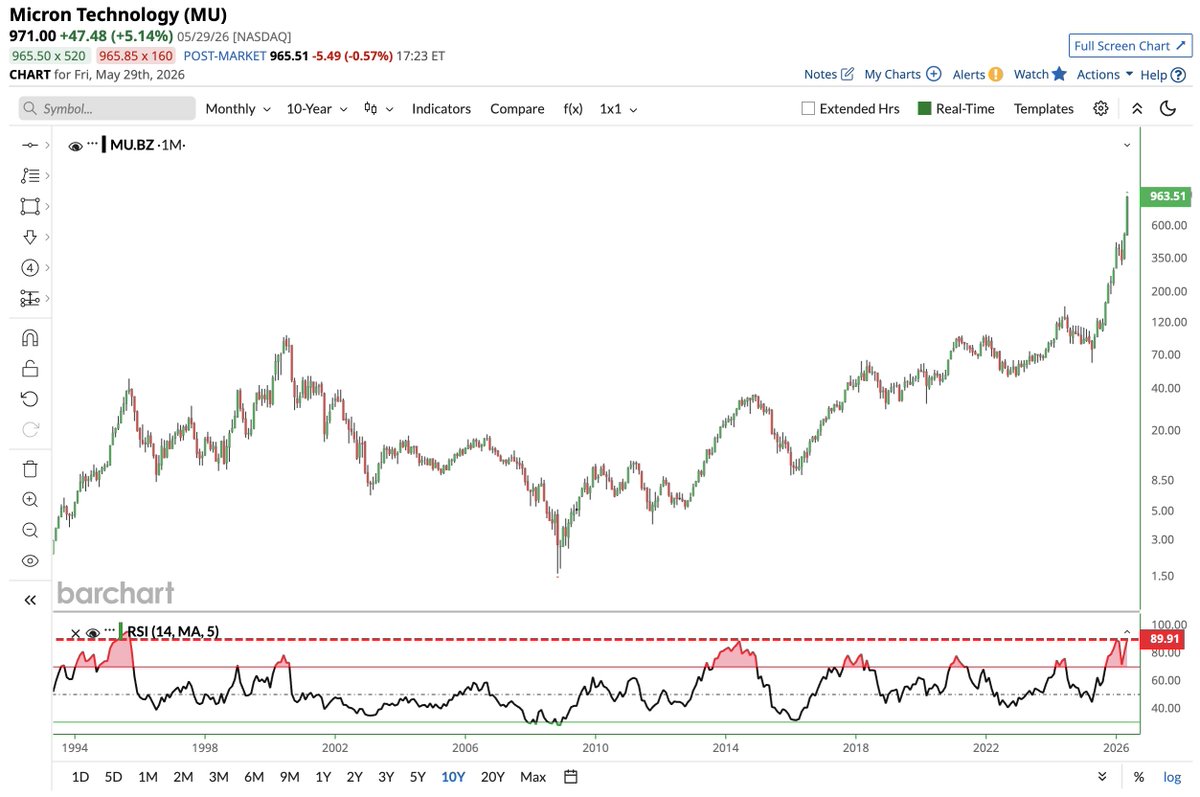
Task: Expand the Actions dropdown menu
Action: click(1105, 74)
